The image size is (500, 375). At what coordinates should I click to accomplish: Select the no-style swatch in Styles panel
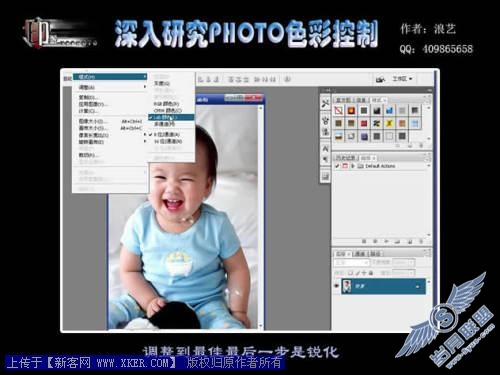tap(338, 110)
